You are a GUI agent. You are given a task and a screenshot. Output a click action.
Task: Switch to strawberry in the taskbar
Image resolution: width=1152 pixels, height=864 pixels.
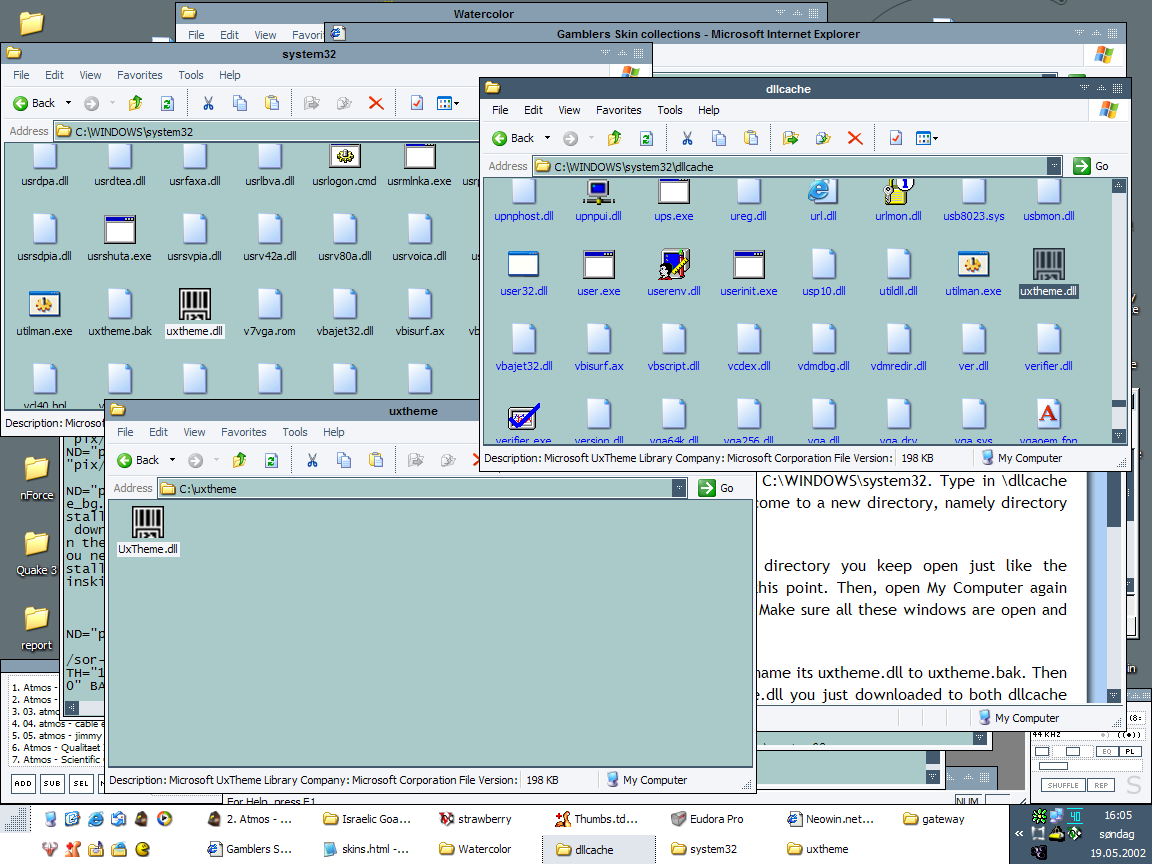pyautogui.click(x=475, y=819)
